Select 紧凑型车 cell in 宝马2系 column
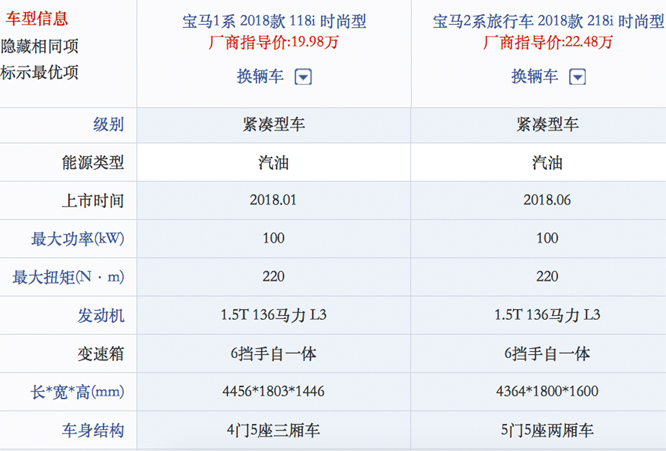 pyautogui.click(x=547, y=125)
